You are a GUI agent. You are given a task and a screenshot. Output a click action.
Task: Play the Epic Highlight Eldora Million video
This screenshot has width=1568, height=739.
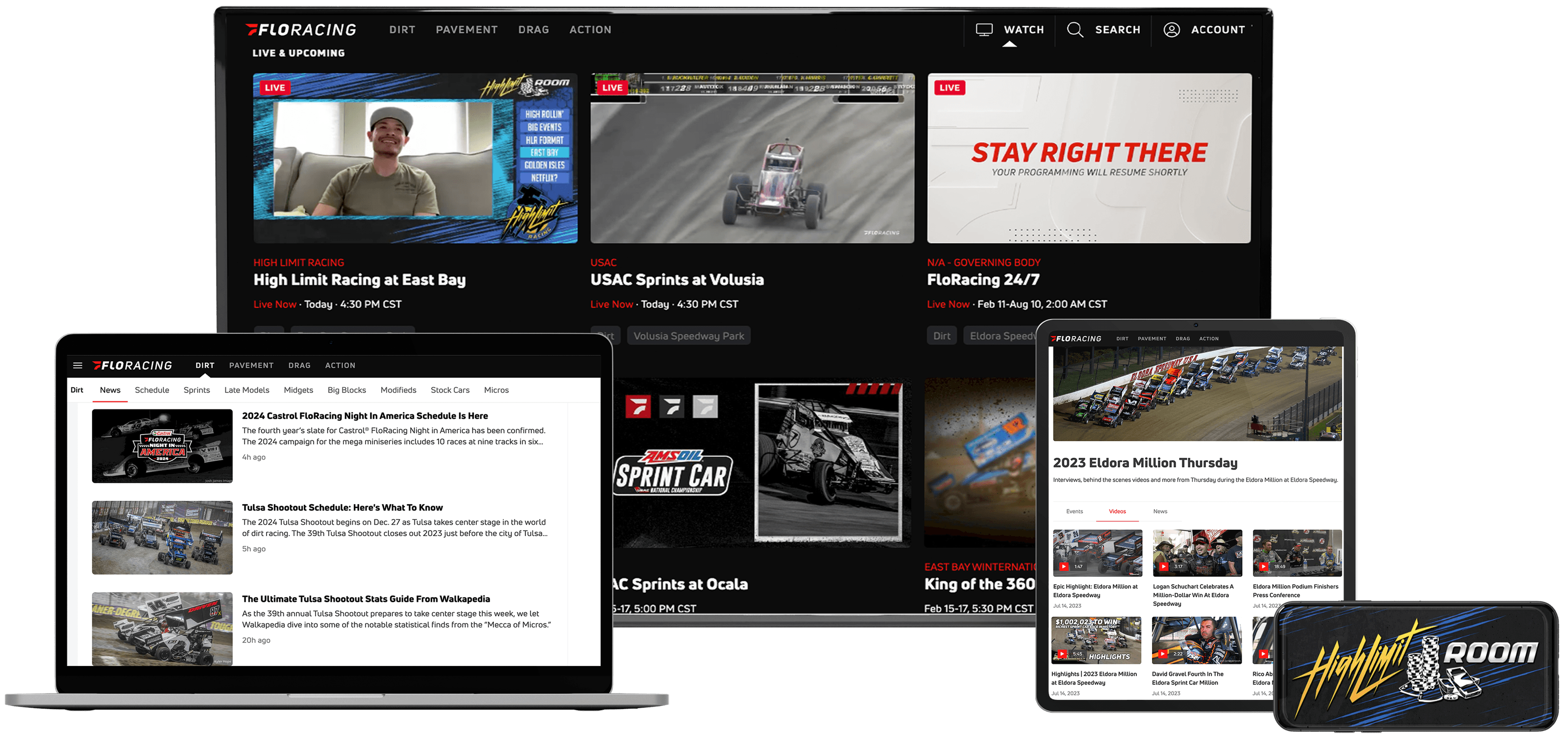(x=1063, y=566)
